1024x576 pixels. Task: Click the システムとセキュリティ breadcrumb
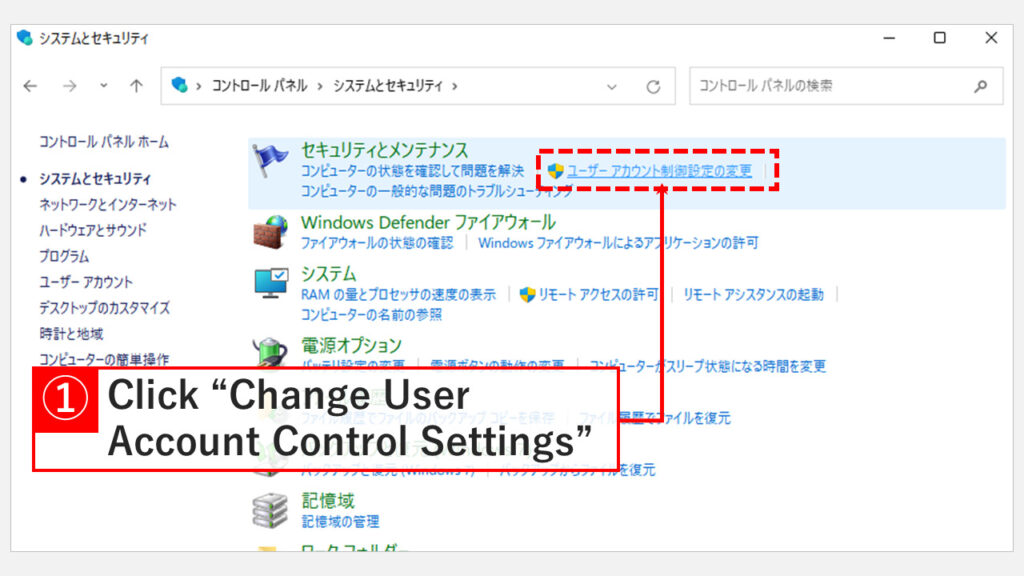[388, 86]
